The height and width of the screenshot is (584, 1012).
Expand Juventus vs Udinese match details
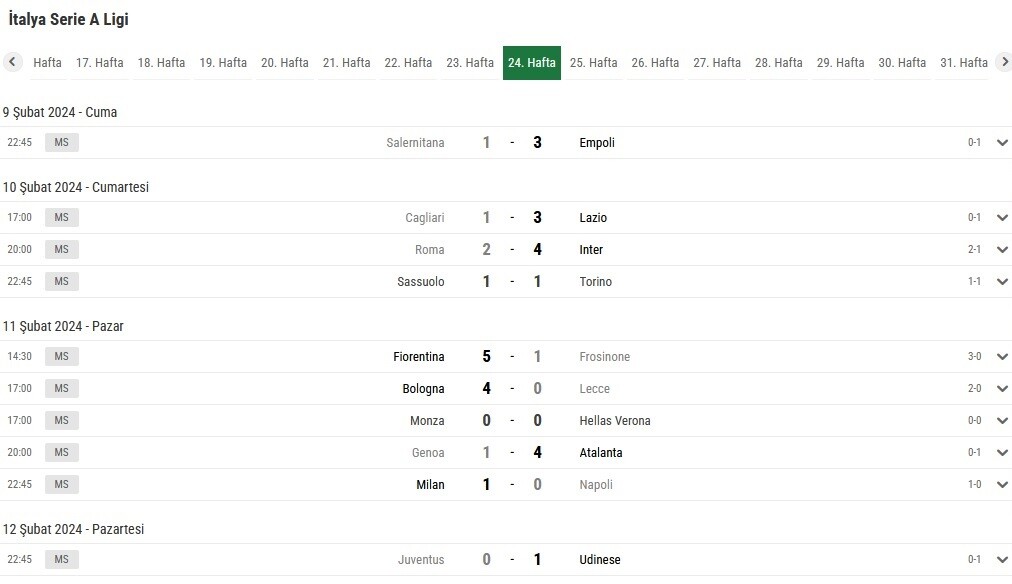[x=1002, y=559]
